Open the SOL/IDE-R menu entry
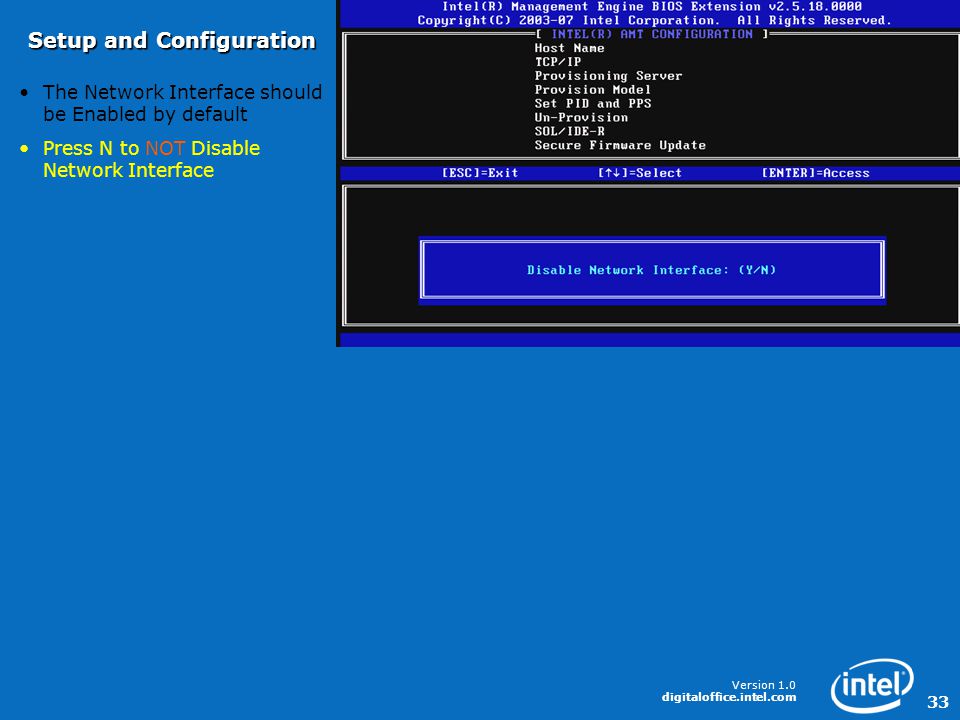 pos(569,131)
